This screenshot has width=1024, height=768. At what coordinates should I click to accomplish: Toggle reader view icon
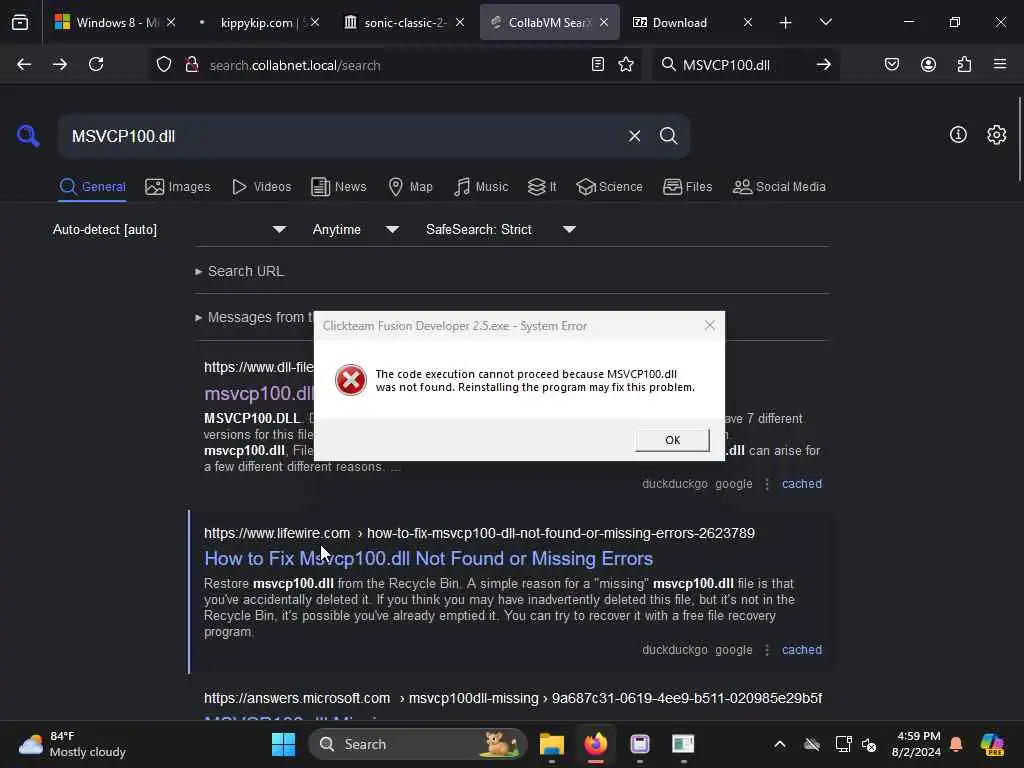598,64
